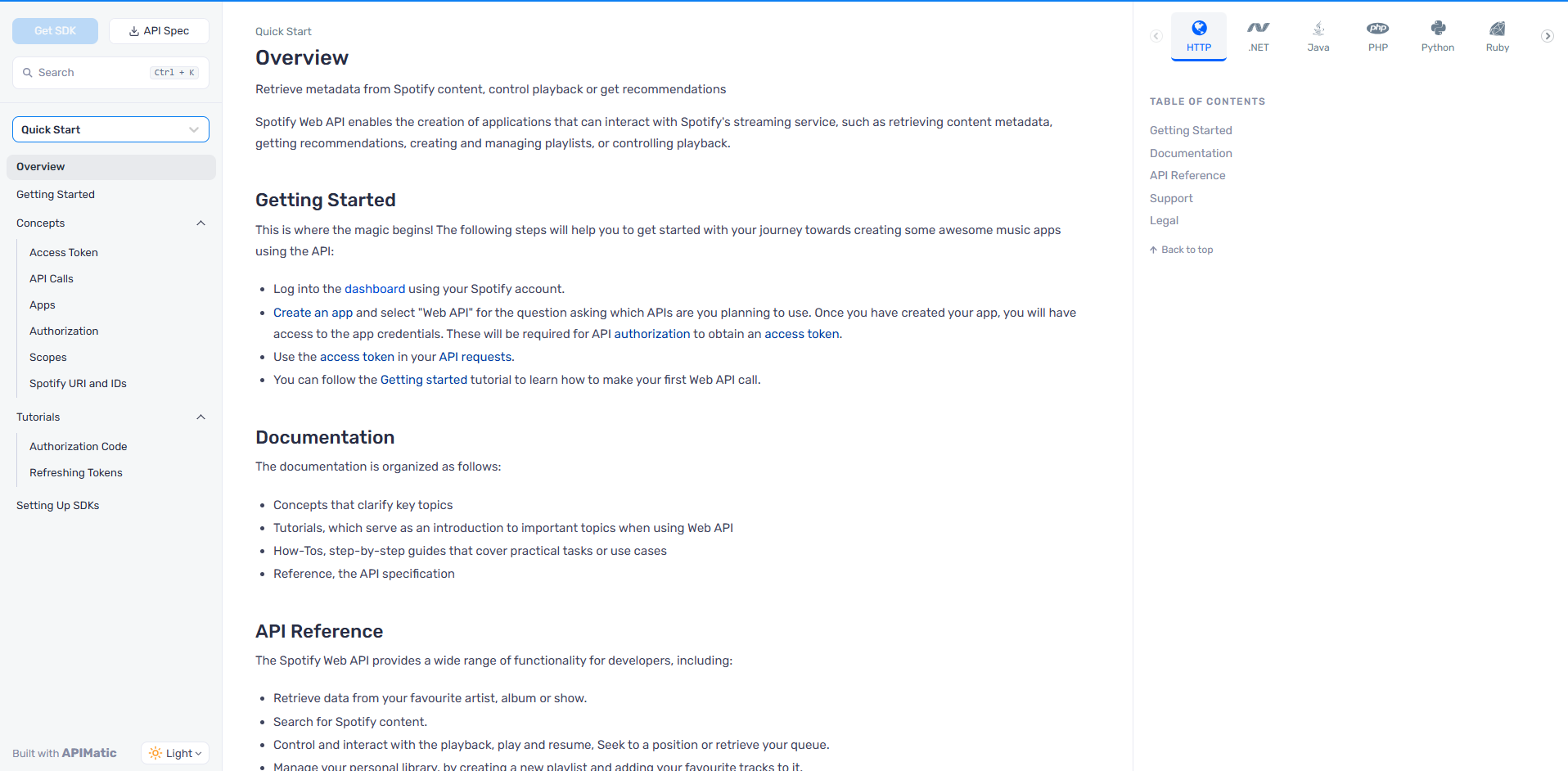The width and height of the screenshot is (1568, 771).
Task: Open Access Token in sidebar
Action: point(64,253)
